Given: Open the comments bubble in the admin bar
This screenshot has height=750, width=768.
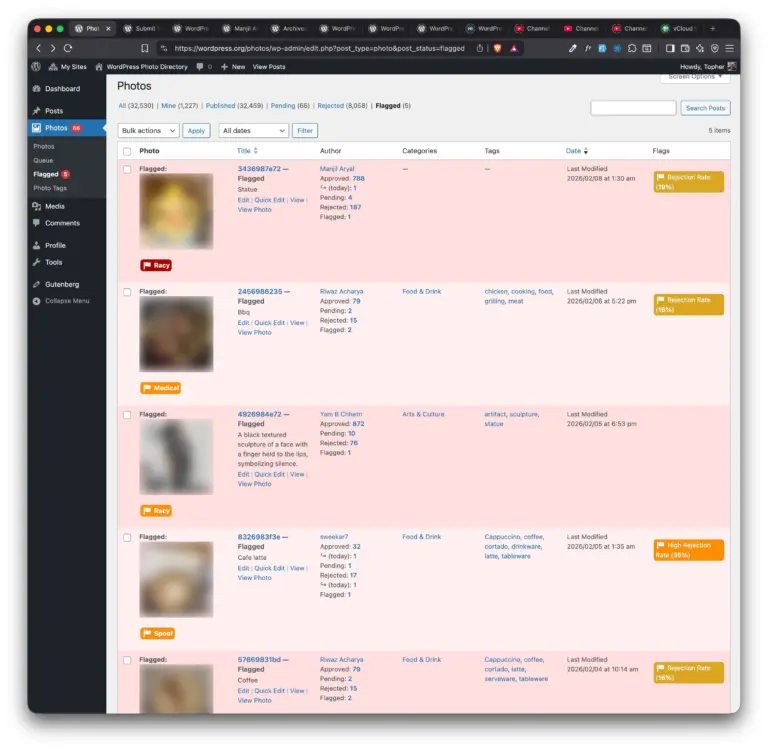Looking at the screenshot, I should (200, 67).
